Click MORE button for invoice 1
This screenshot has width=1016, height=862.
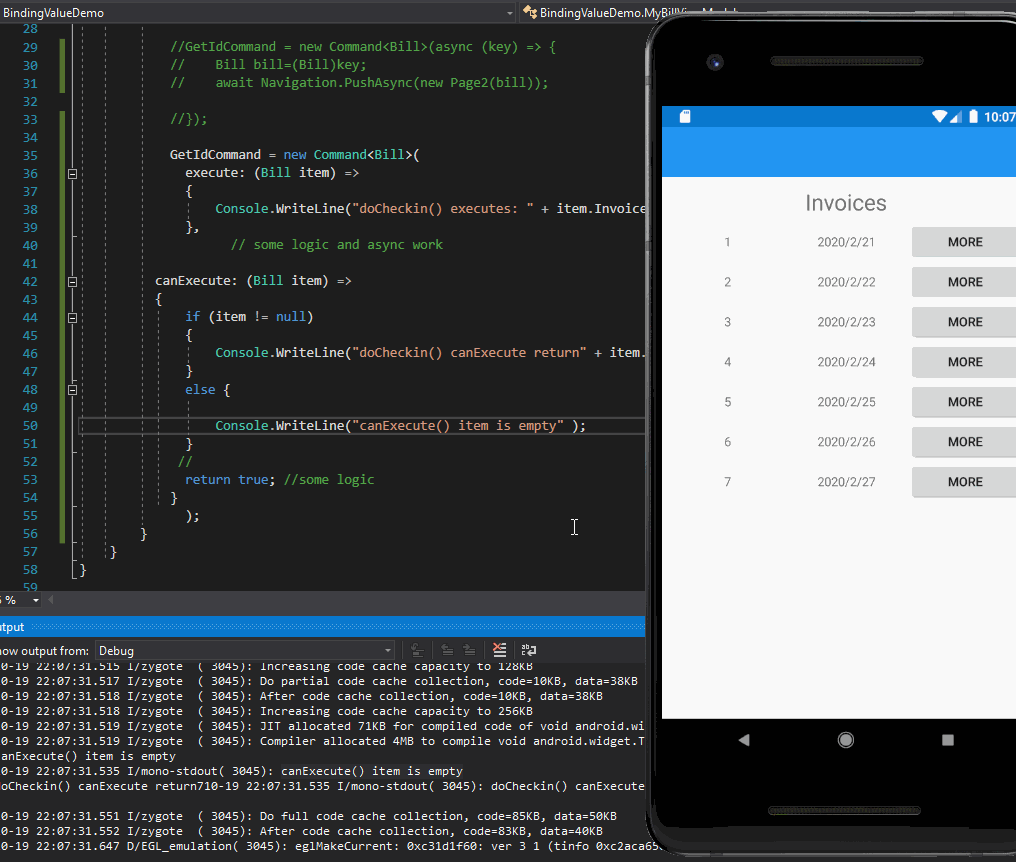point(965,242)
